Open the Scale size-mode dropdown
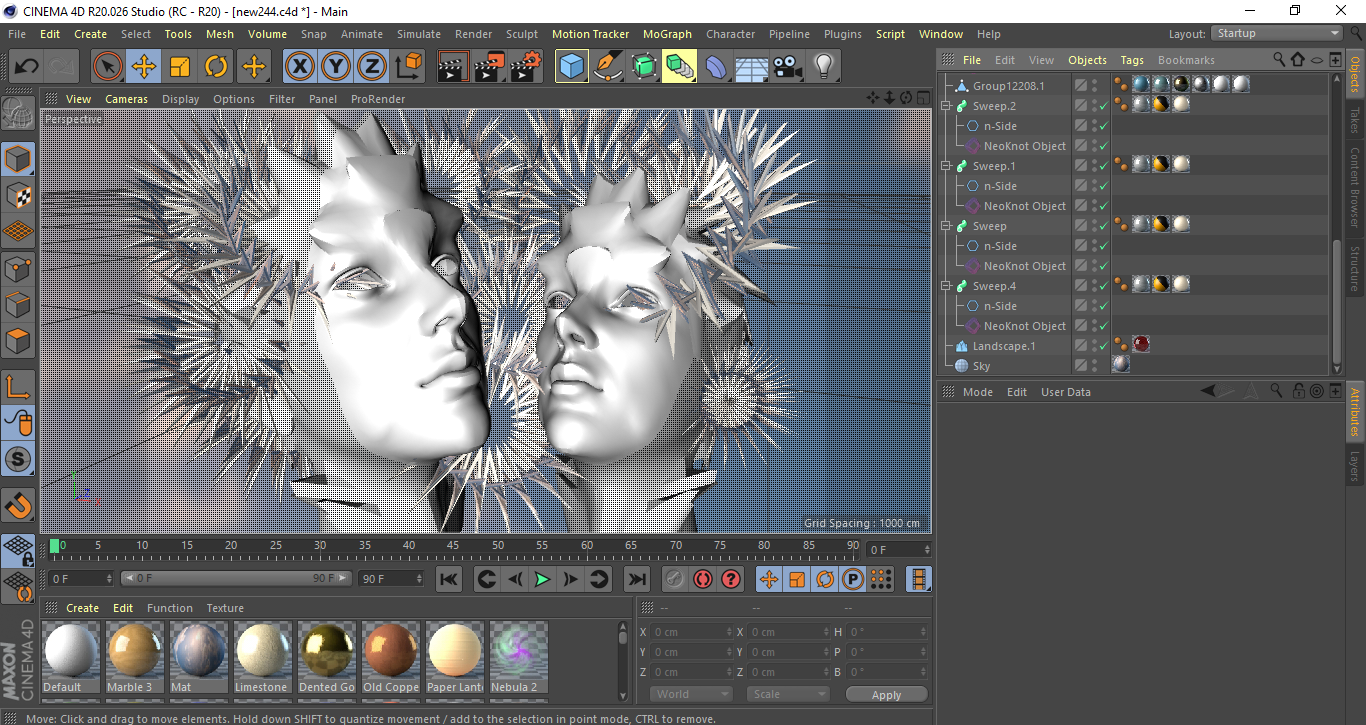Viewport: 1366px width, 725px height. pos(789,694)
